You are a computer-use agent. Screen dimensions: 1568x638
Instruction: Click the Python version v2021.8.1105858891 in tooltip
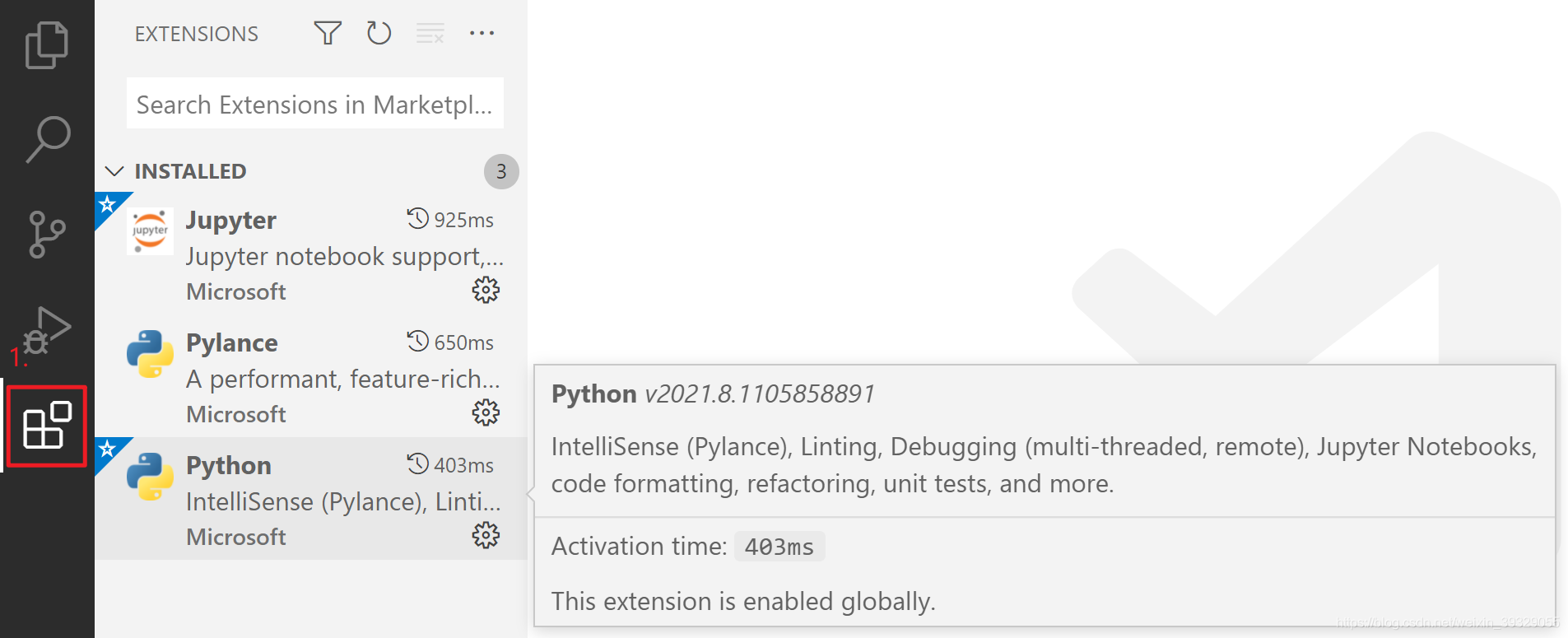(x=759, y=394)
